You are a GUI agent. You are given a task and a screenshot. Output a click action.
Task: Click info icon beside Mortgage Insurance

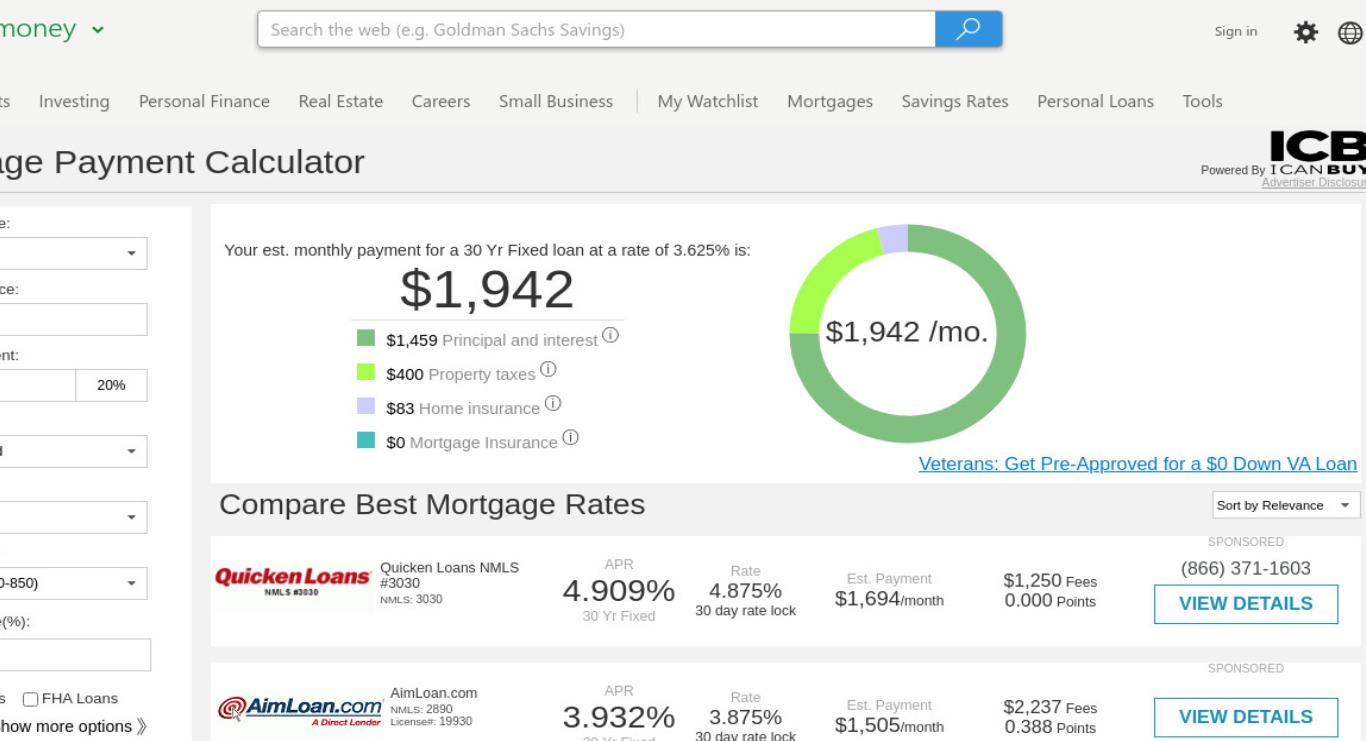point(571,437)
